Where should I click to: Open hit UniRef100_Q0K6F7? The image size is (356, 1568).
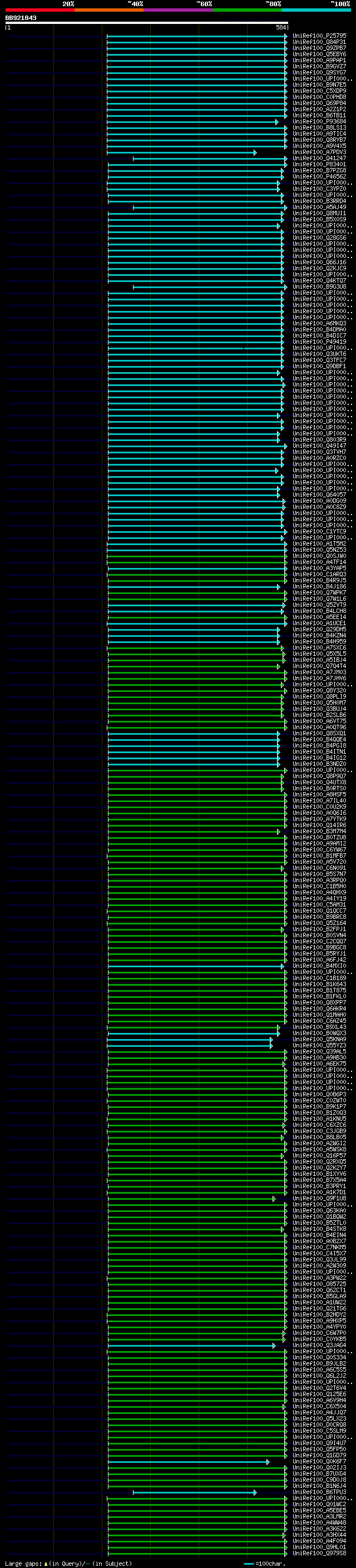[x=319, y=1461]
